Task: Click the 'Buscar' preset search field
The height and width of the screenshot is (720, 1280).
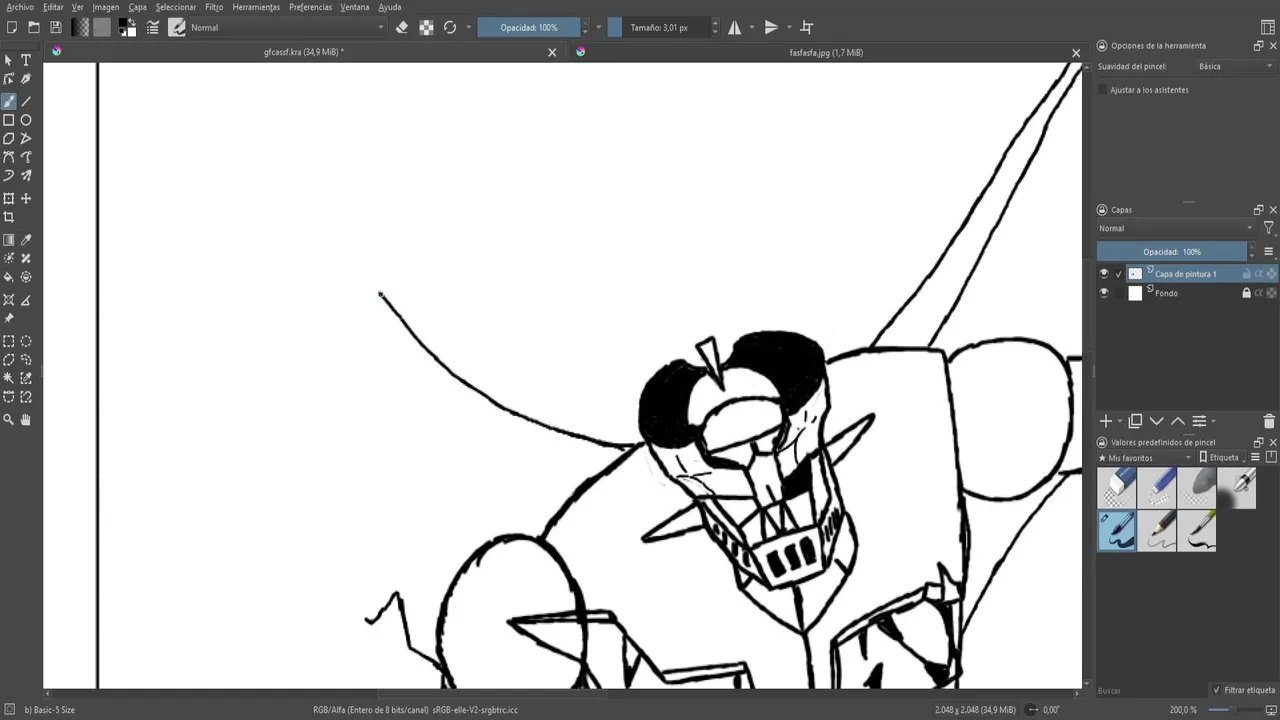Action: tap(1150, 691)
